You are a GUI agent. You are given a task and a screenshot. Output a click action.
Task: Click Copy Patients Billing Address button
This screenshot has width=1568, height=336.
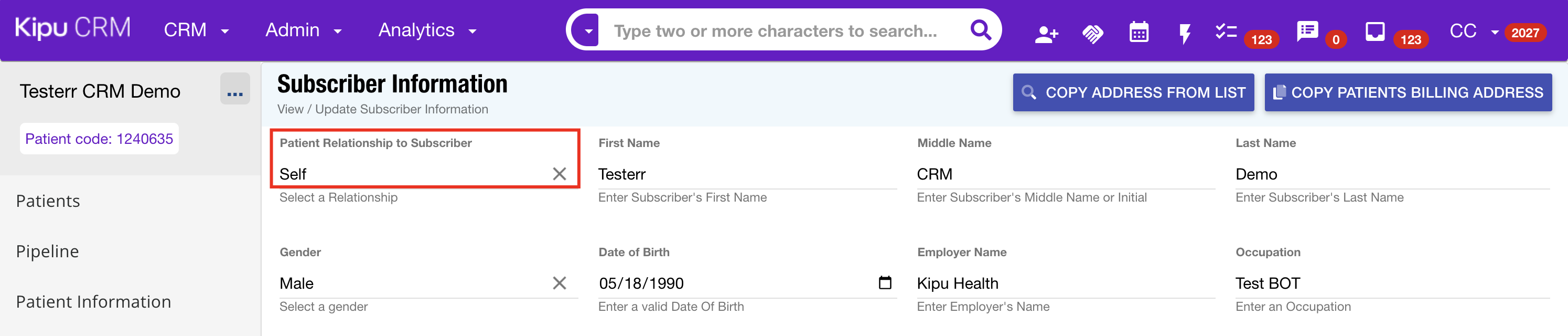coord(1408,93)
